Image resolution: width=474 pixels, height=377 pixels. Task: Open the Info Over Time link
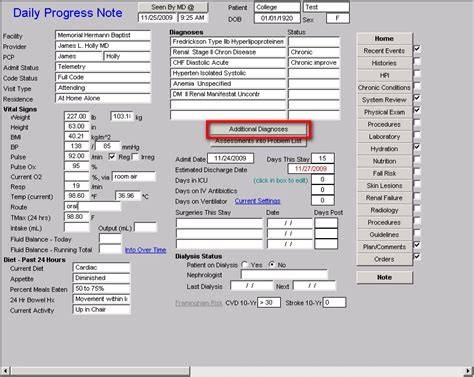coord(146,250)
